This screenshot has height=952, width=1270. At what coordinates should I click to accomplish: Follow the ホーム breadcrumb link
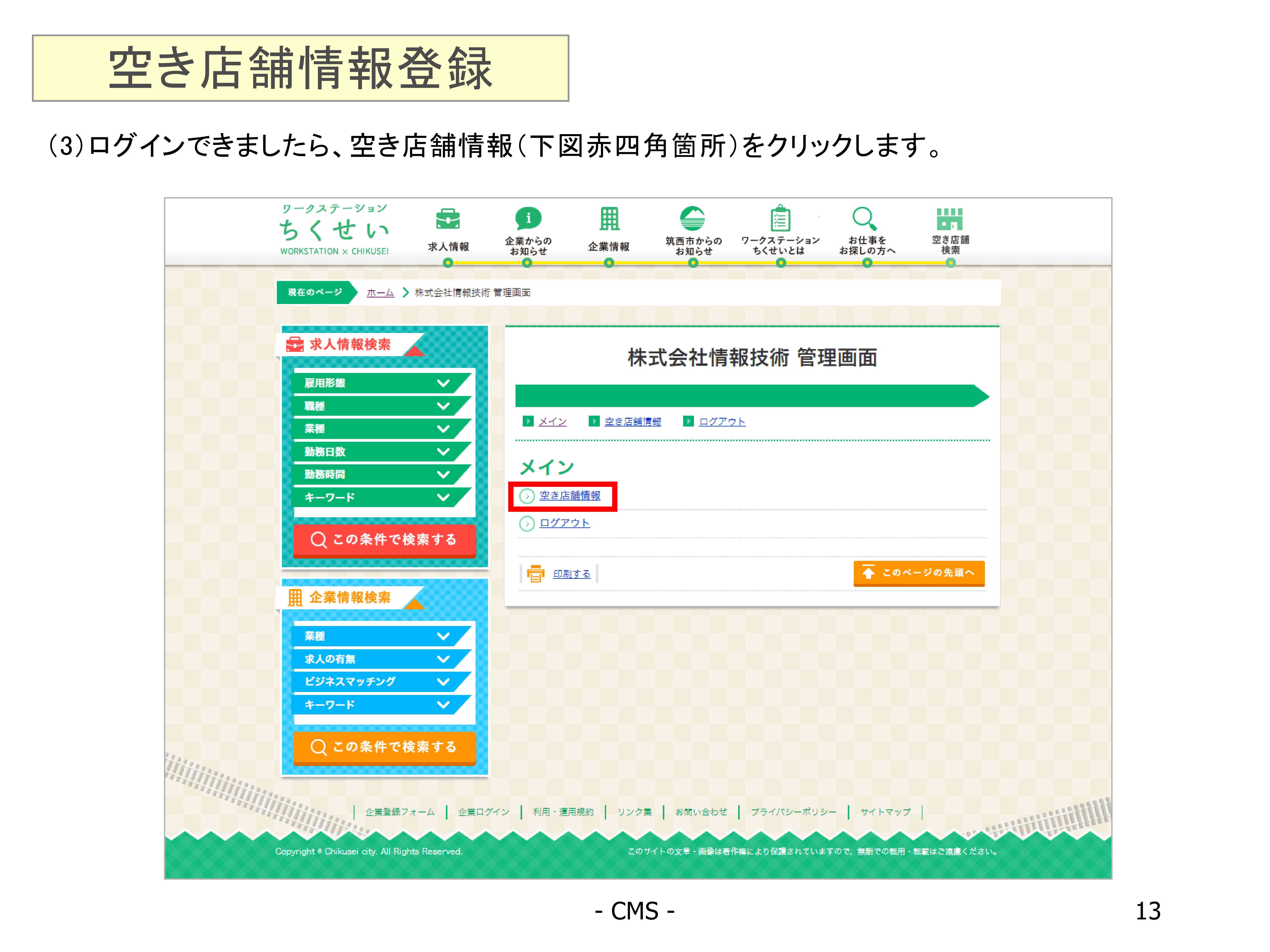[380, 293]
